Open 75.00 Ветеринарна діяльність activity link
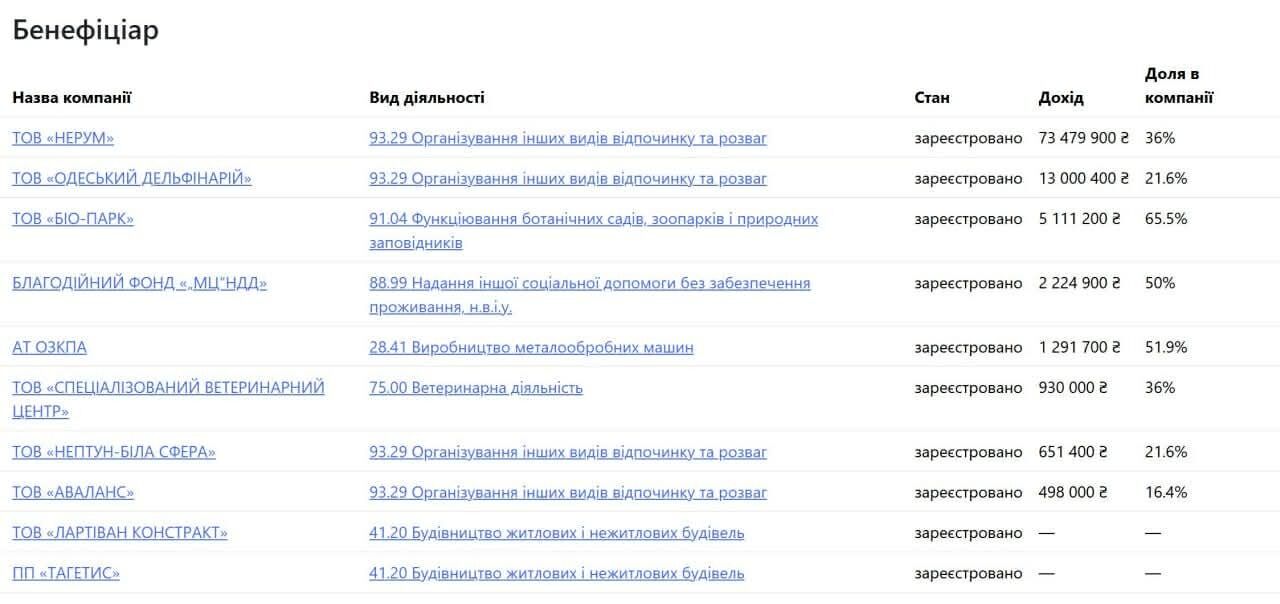Viewport: 1280px width, 604px height. [476, 387]
